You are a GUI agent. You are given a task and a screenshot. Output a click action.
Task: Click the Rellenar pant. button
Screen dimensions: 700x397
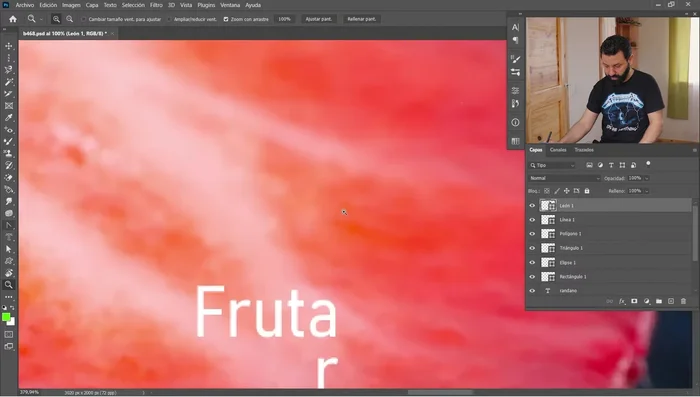[x=362, y=19]
